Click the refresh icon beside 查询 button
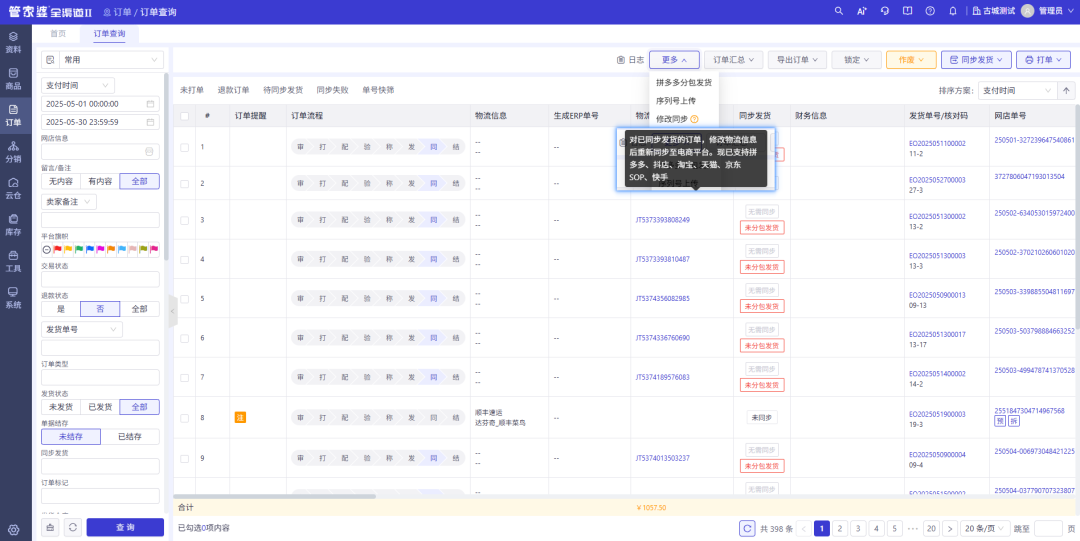 click(x=73, y=527)
